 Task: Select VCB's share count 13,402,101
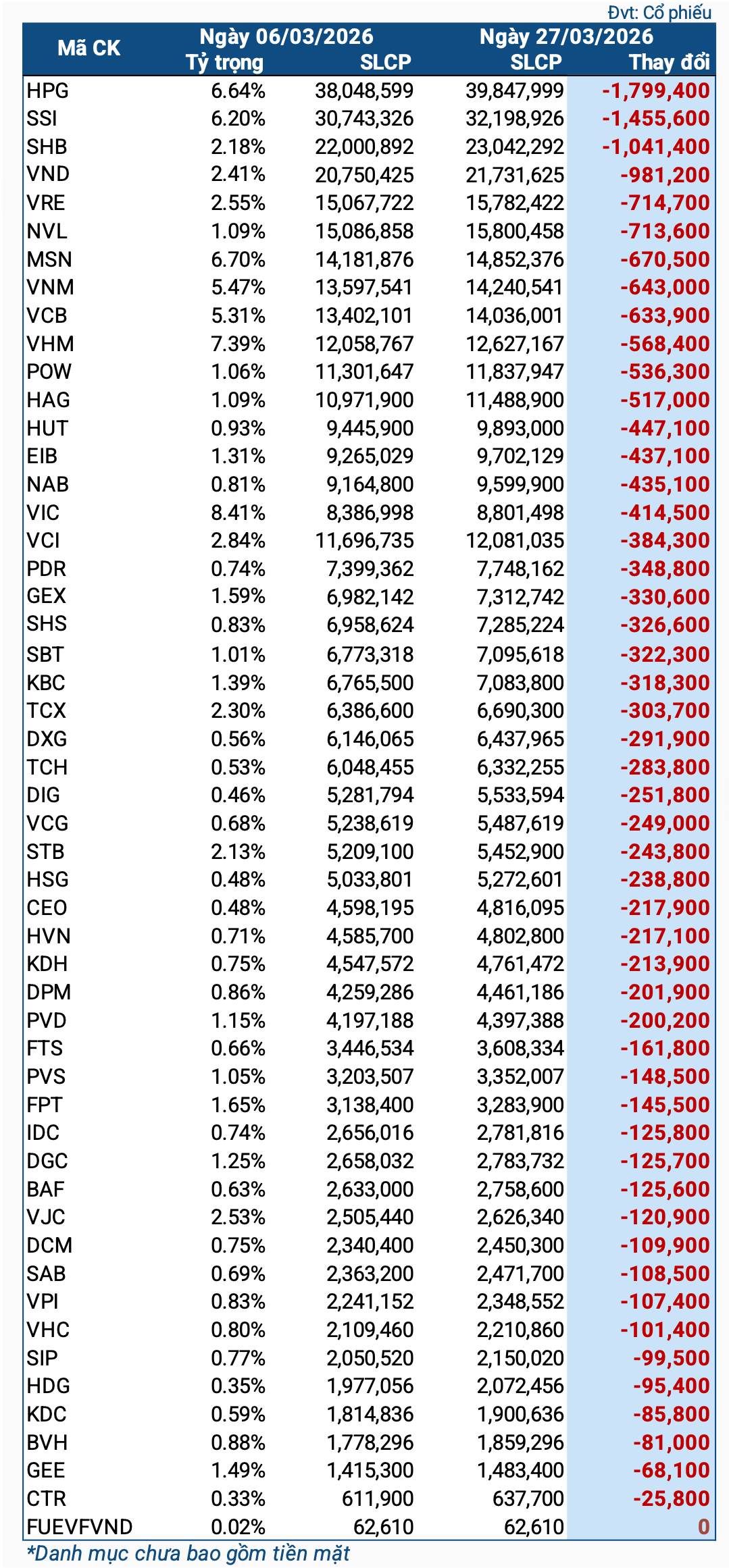click(364, 315)
